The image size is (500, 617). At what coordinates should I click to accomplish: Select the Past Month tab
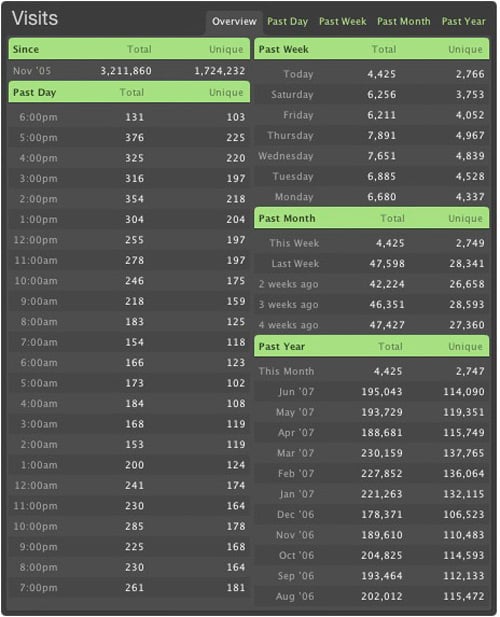[x=404, y=21]
